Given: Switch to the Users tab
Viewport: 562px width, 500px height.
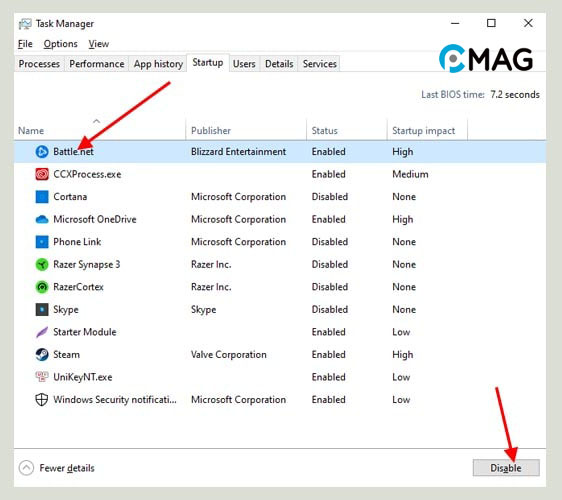Looking at the screenshot, I should 244,64.
